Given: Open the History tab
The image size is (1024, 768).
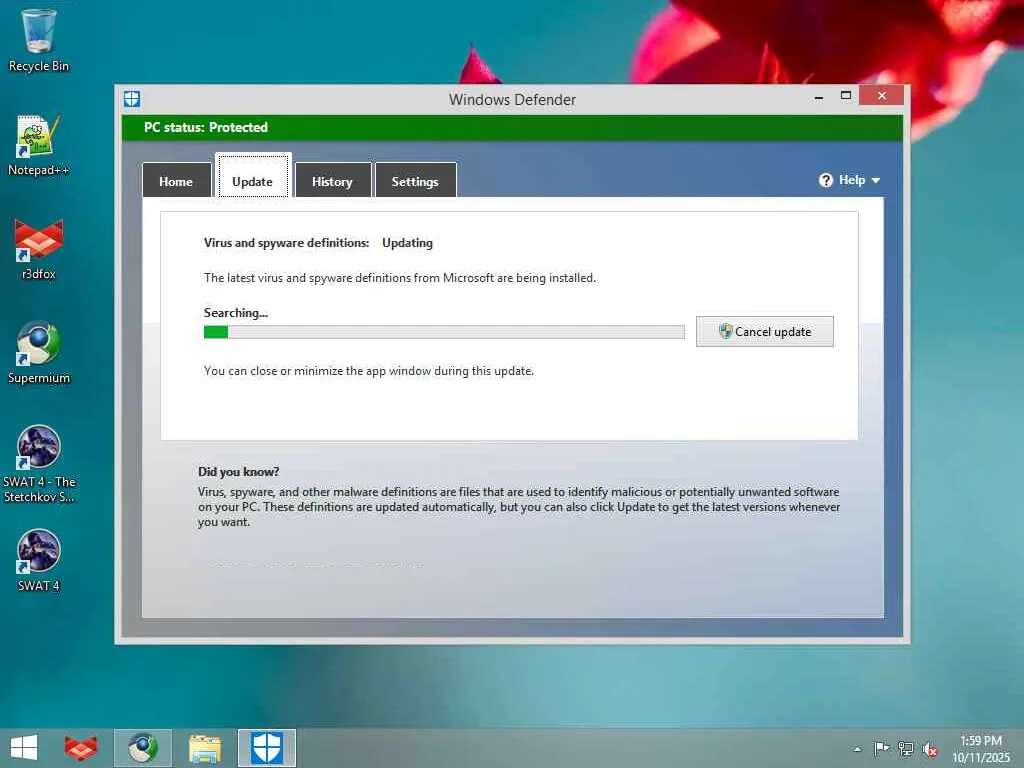Looking at the screenshot, I should tap(332, 180).
